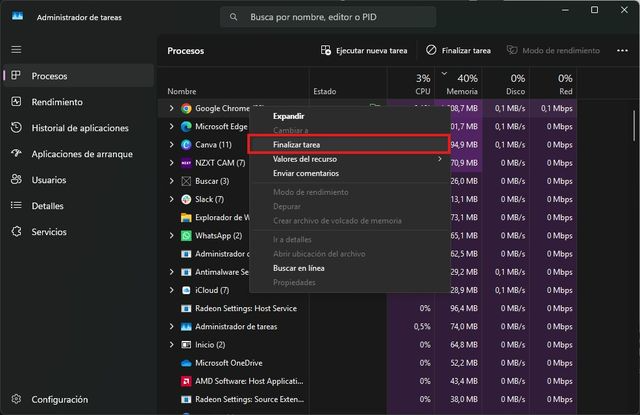Select Enviar comentarios in context menu

click(305, 173)
